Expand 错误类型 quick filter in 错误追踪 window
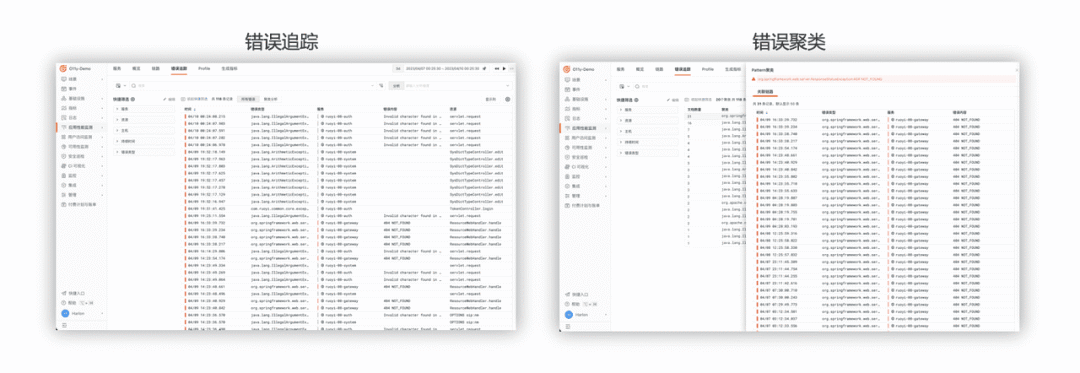This screenshot has height=373, width=1080. pyautogui.click(x=144, y=152)
